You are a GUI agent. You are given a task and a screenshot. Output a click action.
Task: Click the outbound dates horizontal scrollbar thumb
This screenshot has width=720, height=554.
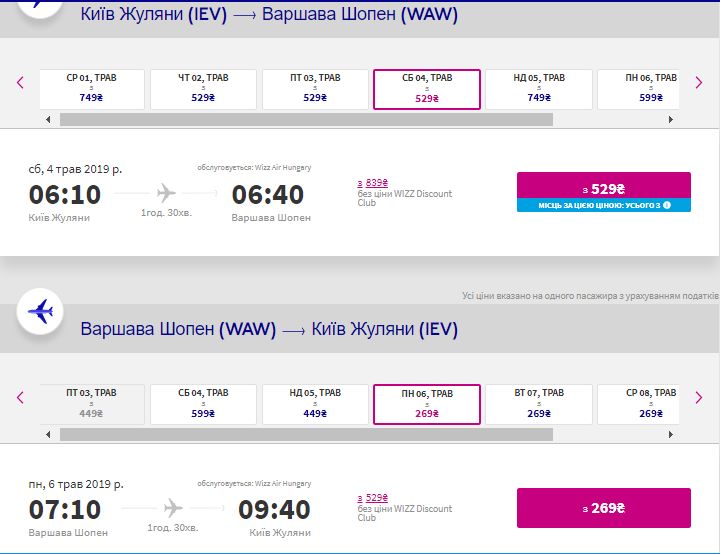coord(305,120)
